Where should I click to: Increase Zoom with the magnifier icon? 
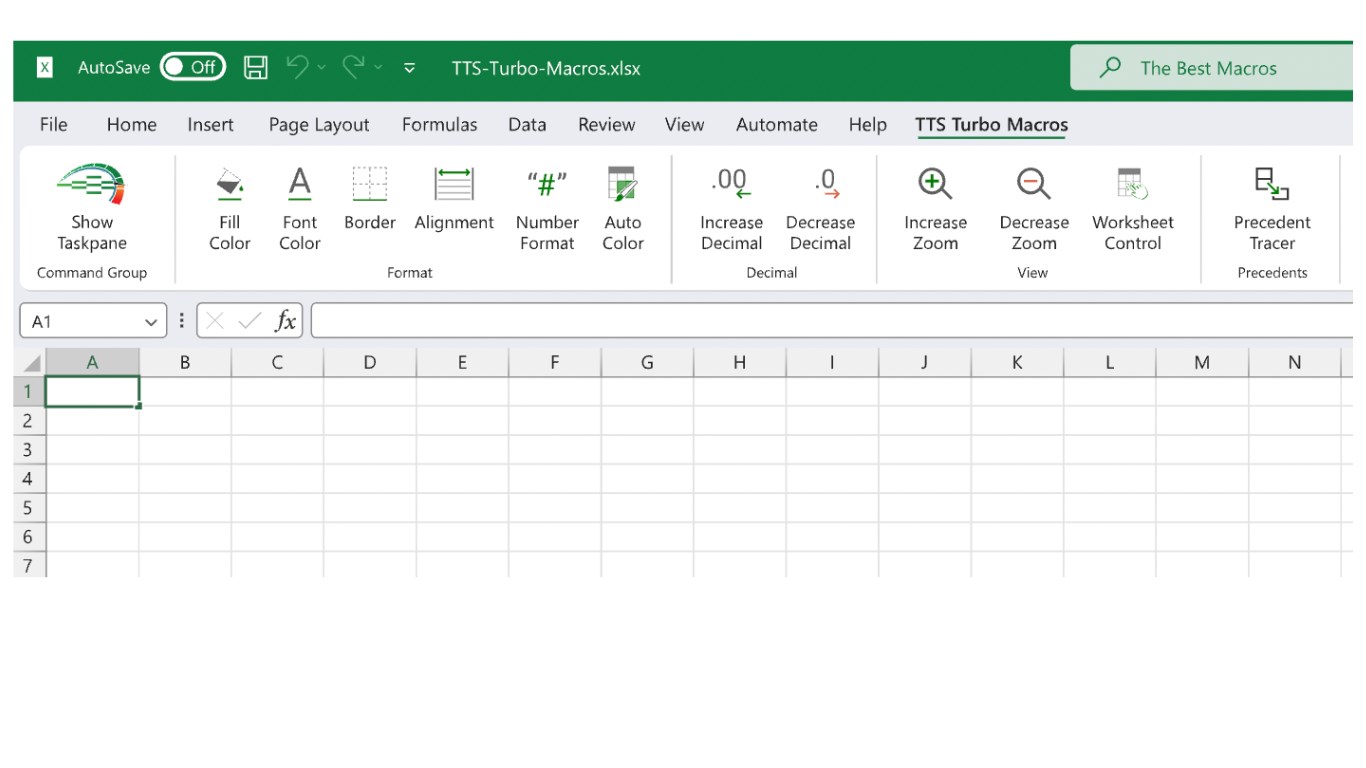(935, 209)
